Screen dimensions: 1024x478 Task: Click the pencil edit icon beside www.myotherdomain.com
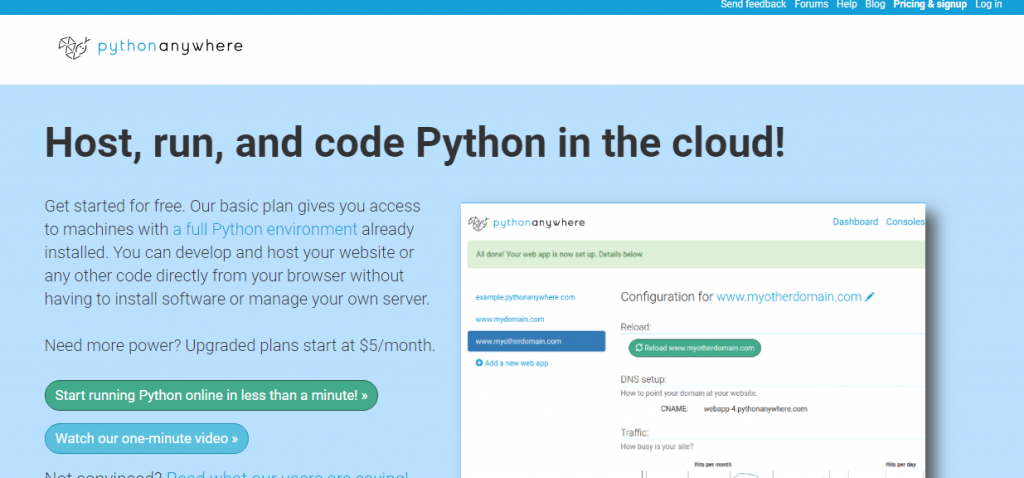[x=870, y=297]
